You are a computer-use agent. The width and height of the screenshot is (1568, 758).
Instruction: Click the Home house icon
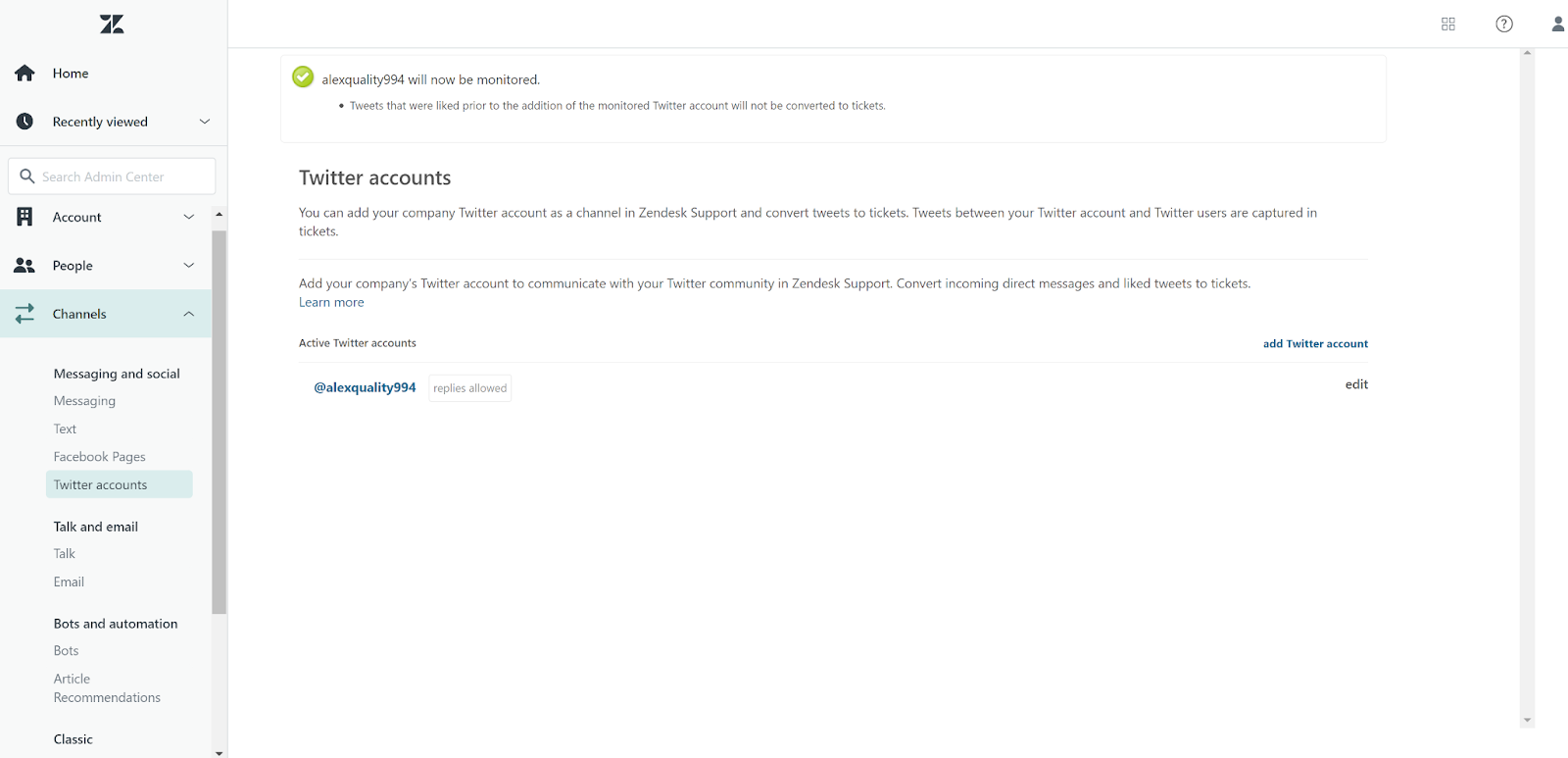click(x=24, y=74)
